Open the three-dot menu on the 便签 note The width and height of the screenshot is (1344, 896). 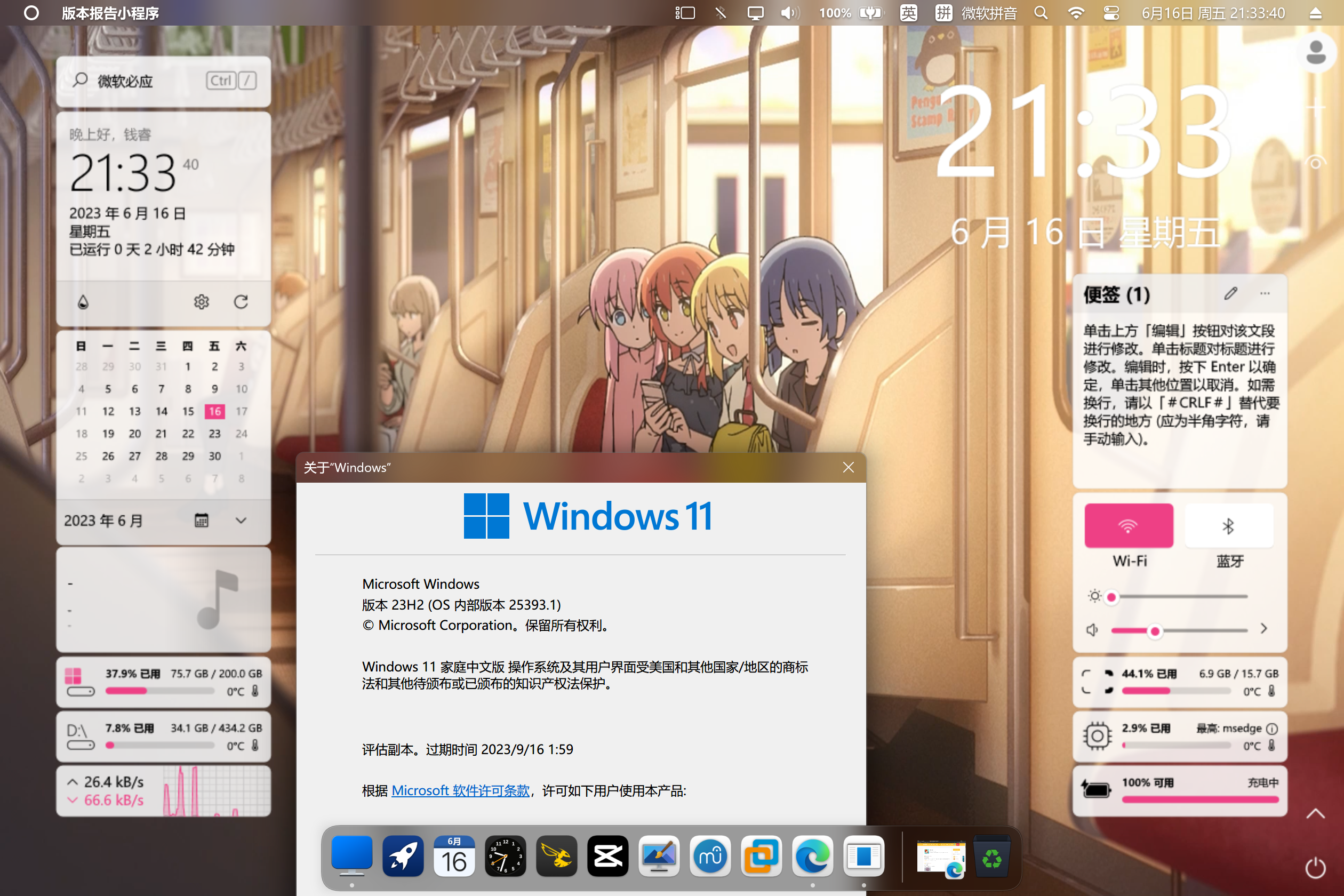point(1265,294)
